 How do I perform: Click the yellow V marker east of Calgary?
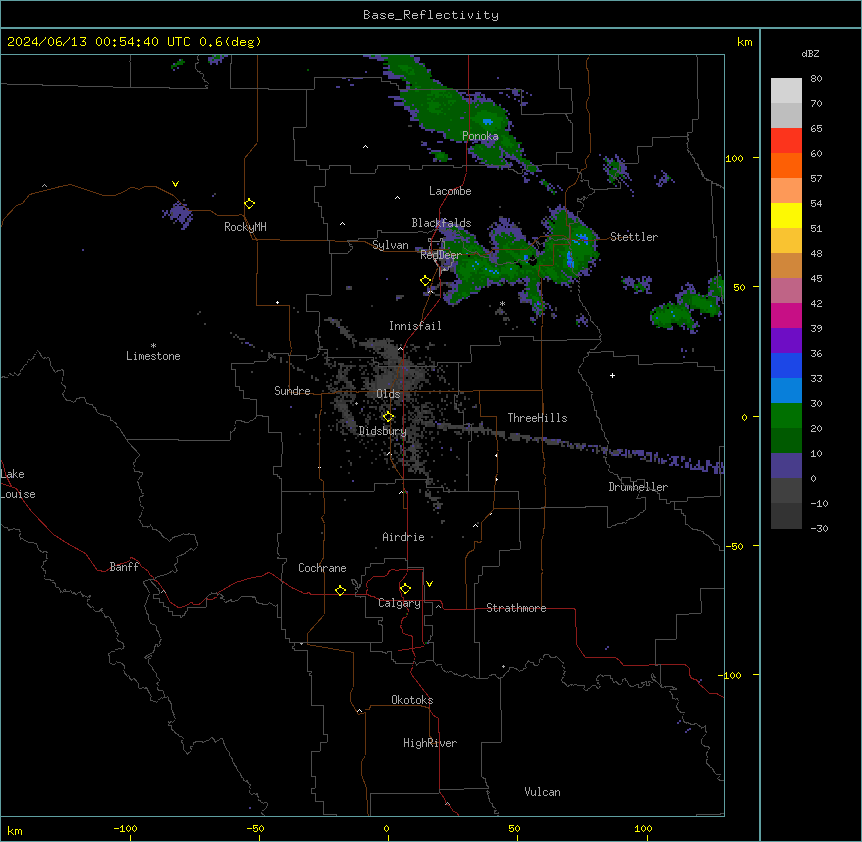tap(429, 584)
